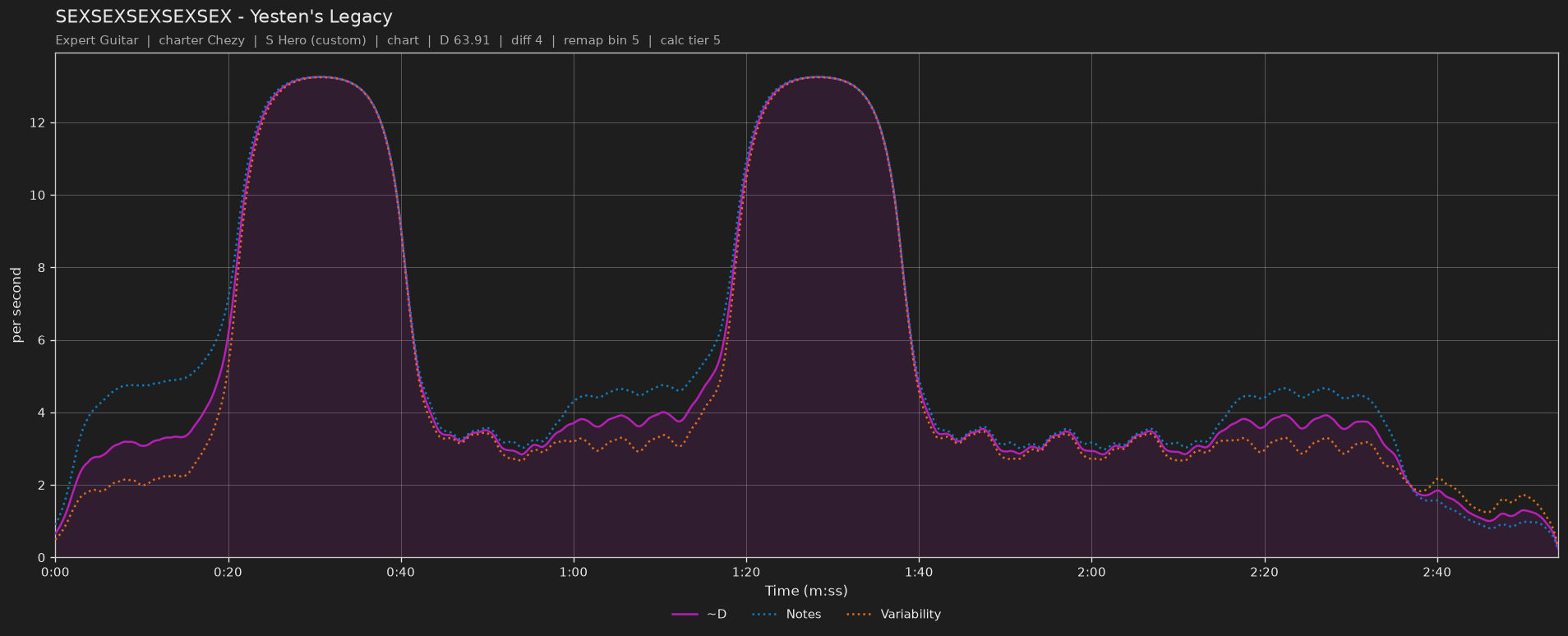Click the "S Hero (custom)" subtitle text

316,40
